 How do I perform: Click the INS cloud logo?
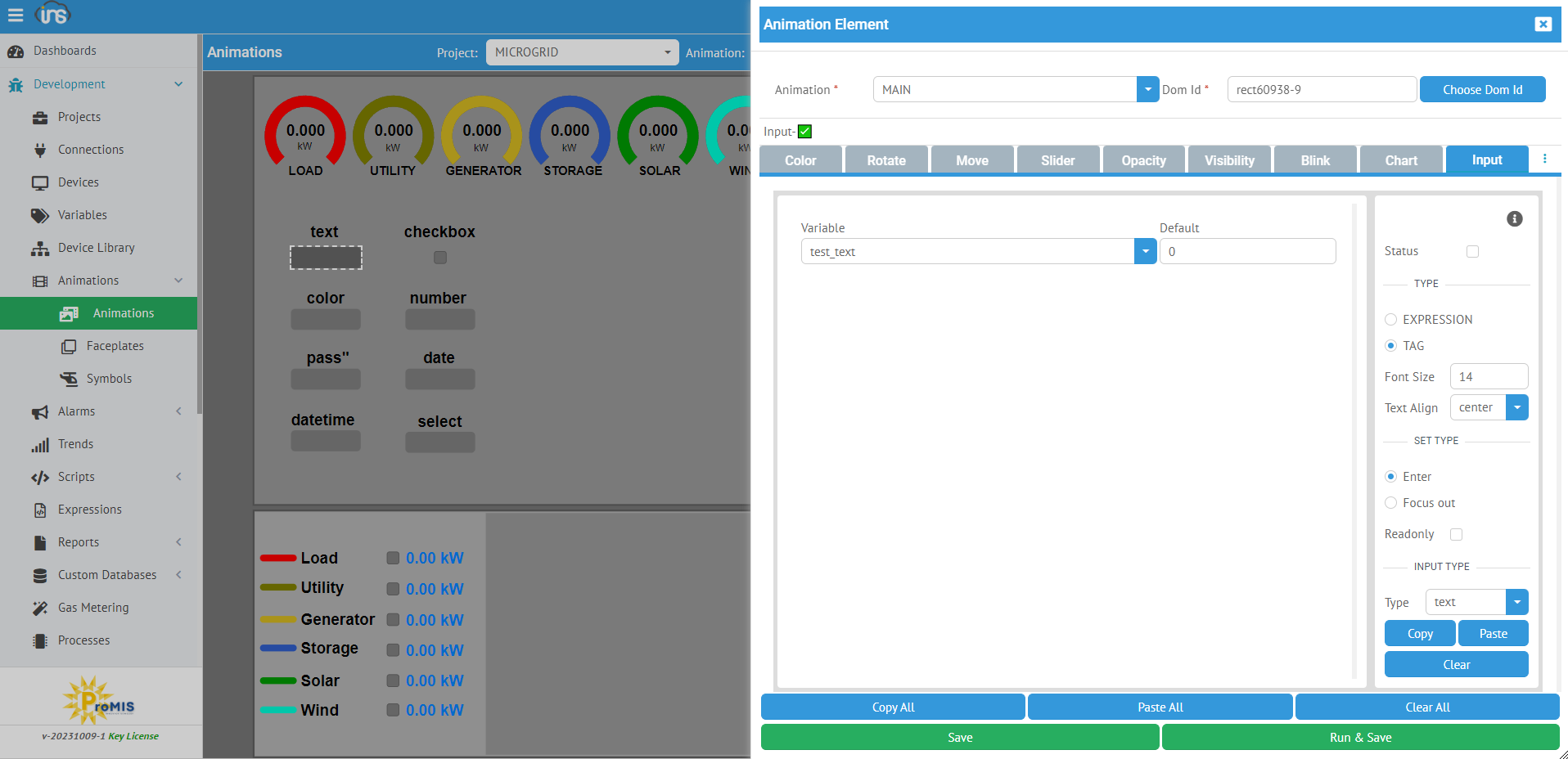tap(53, 14)
